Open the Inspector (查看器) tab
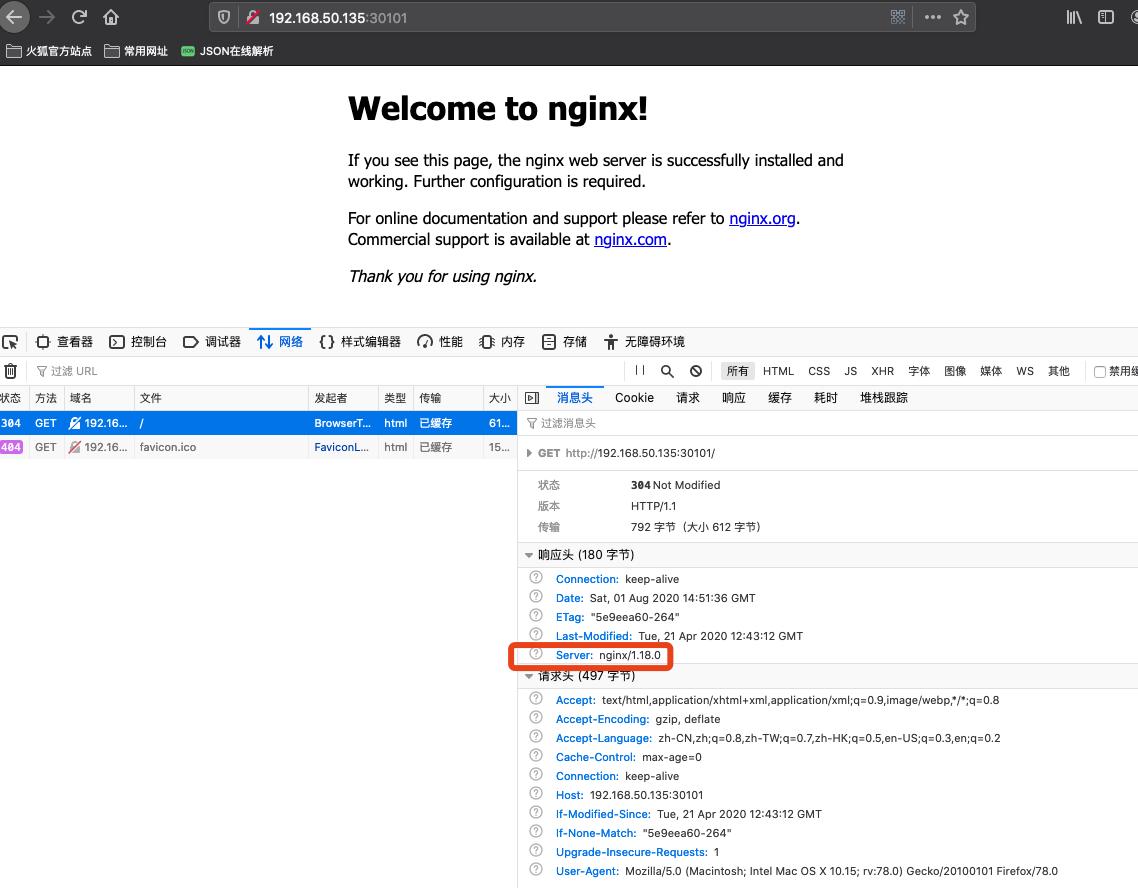 tap(65, 342)
